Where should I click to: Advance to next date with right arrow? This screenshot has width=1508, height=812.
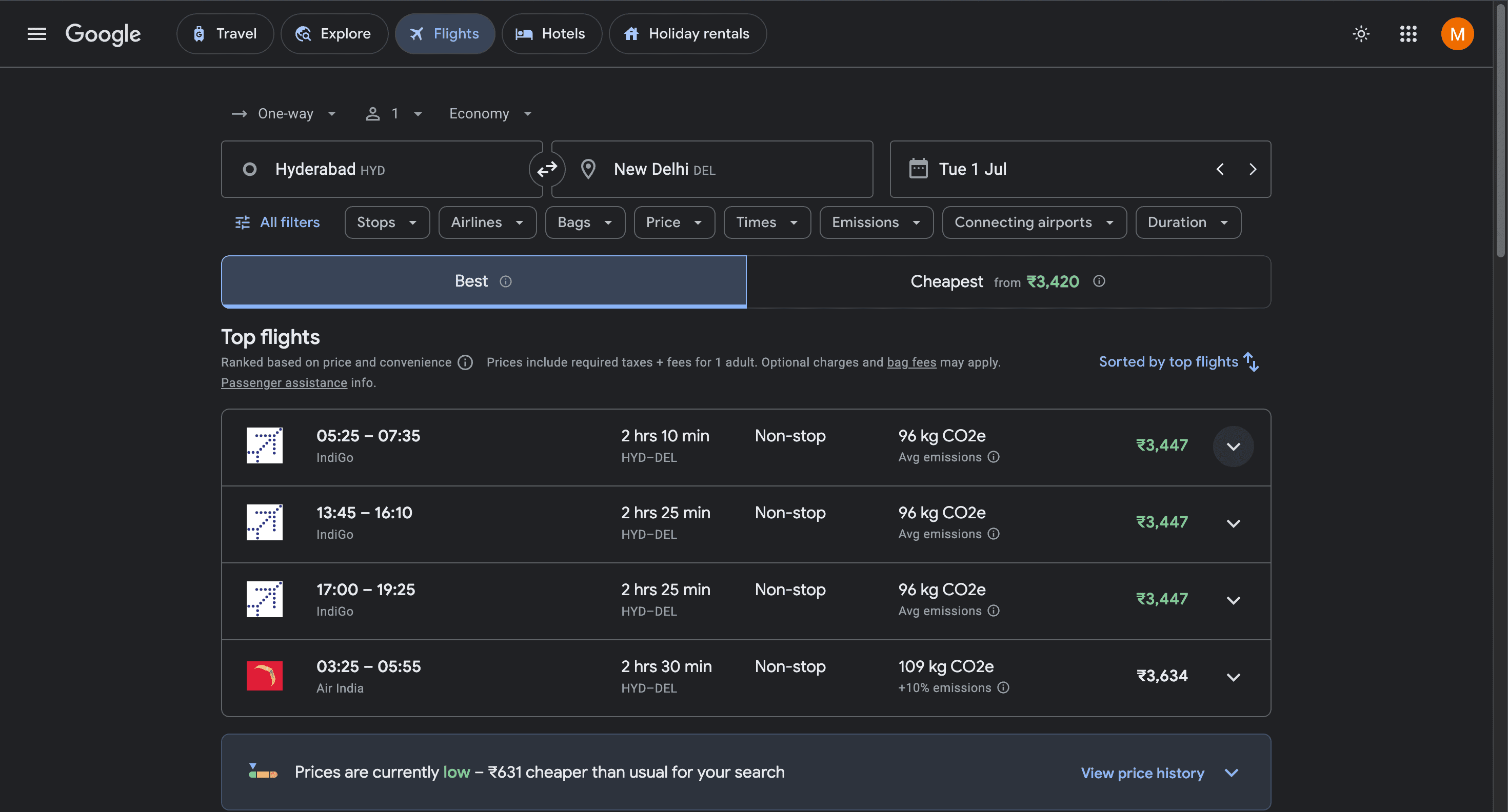(x=1252, y=169)
